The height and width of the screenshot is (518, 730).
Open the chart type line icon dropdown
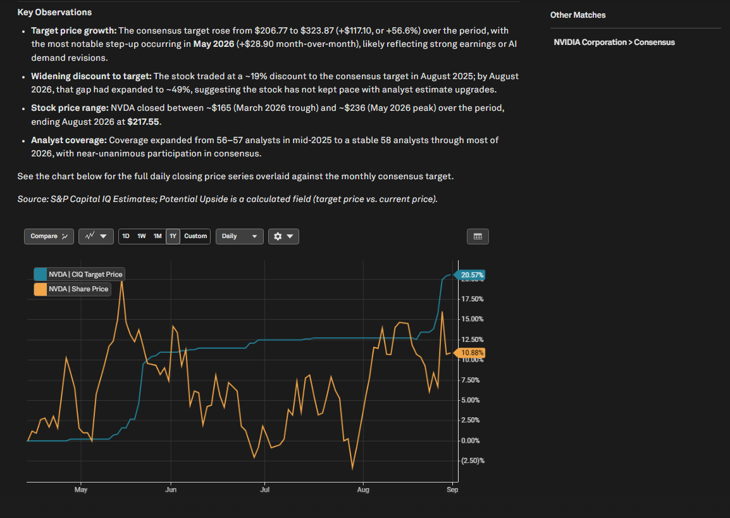[95, 236]
